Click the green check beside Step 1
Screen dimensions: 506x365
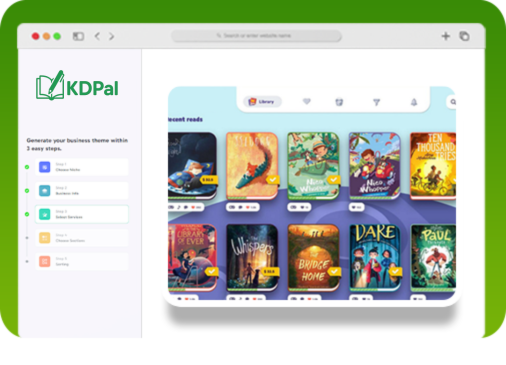[x=27, y=167]
